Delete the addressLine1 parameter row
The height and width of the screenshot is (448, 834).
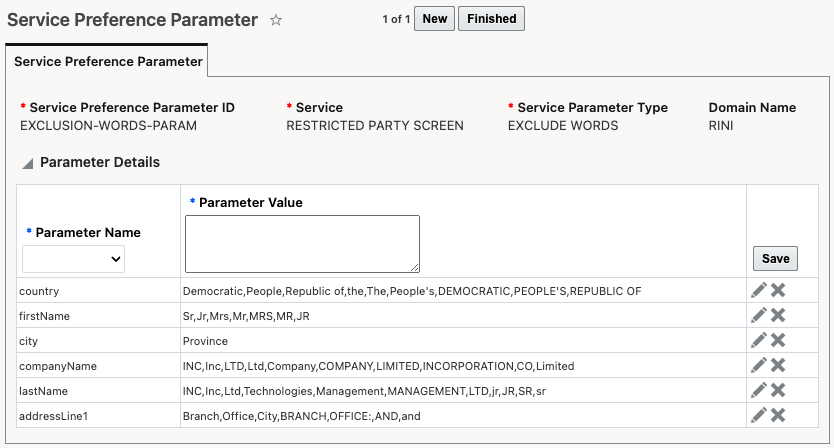778,415
